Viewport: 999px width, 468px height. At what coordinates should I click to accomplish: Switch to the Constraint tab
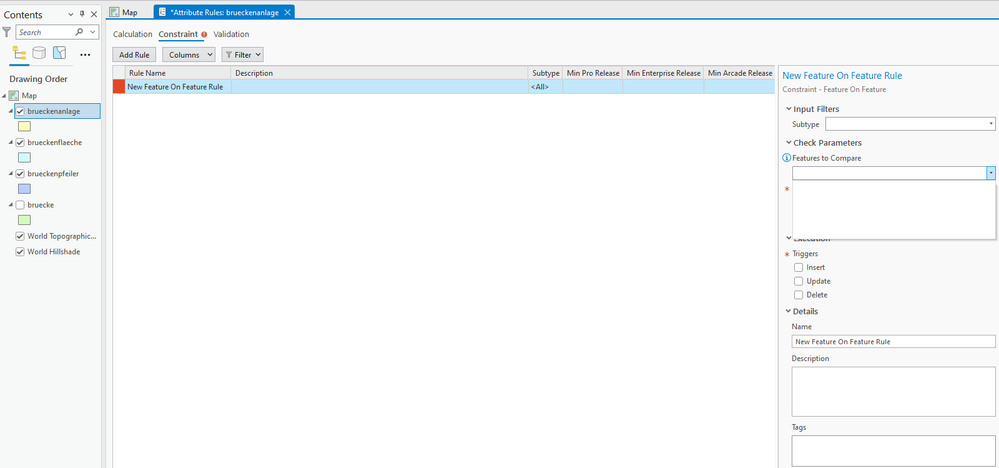click(178, 34)
